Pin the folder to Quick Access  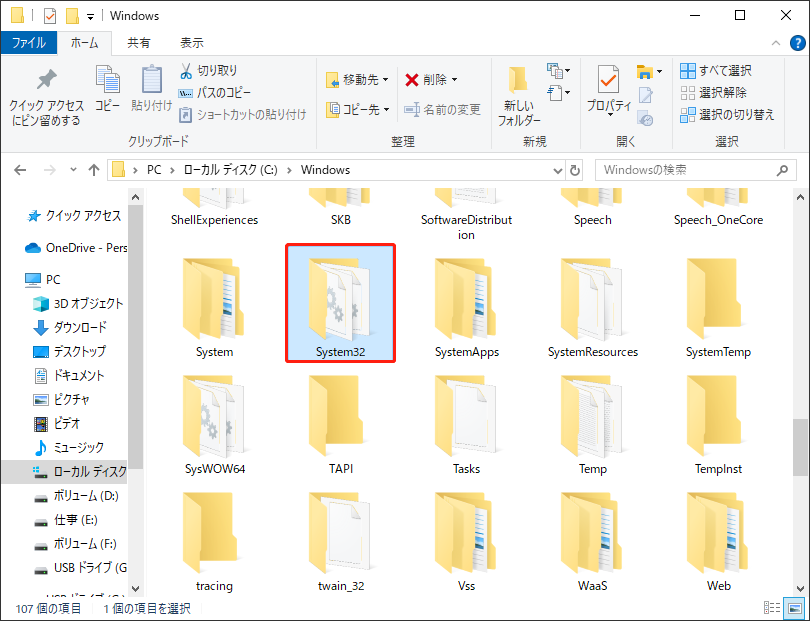[x=46, y=97]
